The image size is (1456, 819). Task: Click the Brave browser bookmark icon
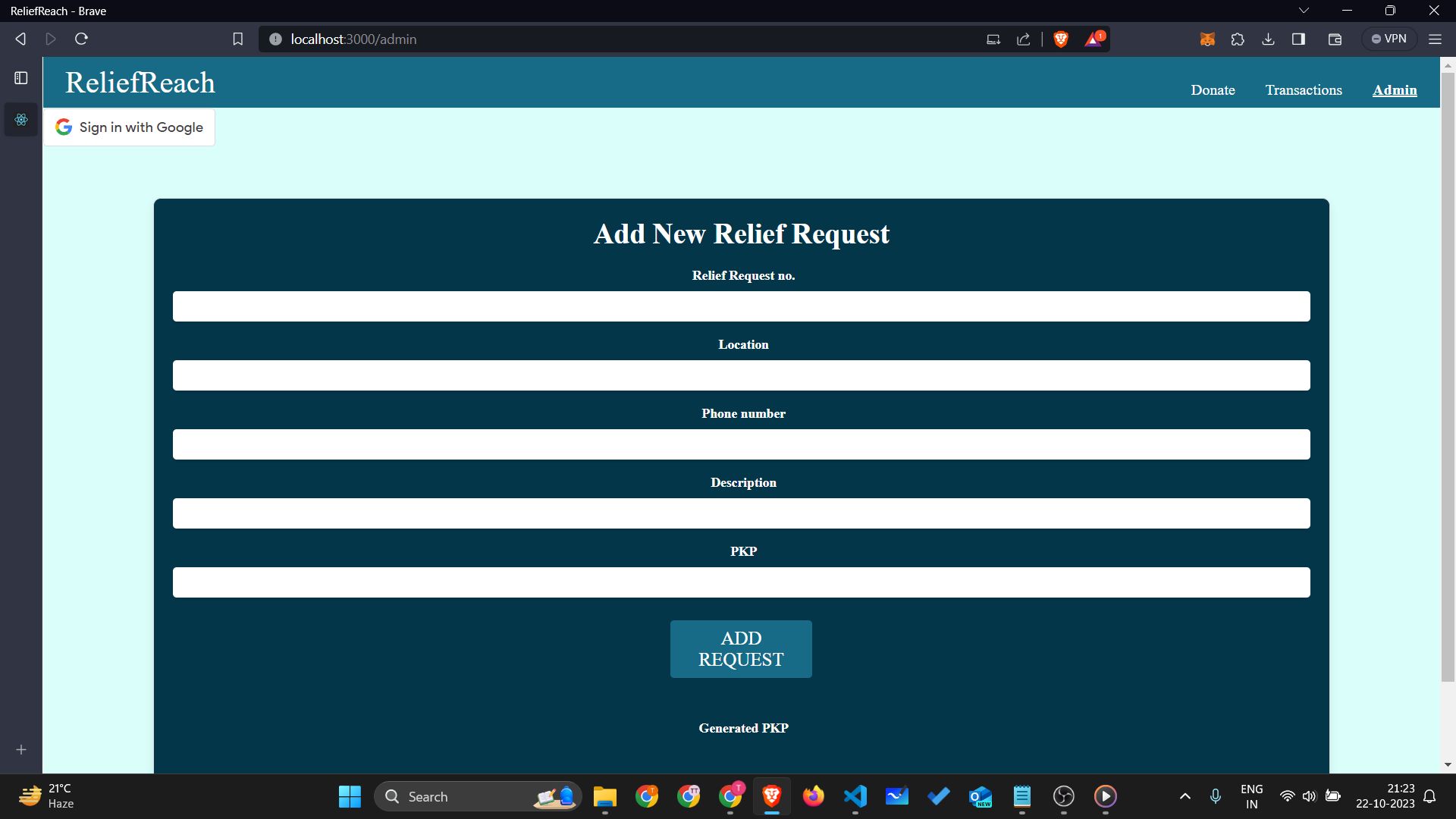237,39
